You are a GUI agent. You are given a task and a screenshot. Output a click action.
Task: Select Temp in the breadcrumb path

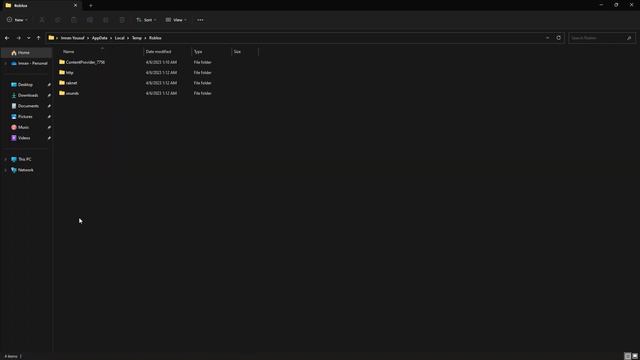pyautogui.click(x=136, y=38)
